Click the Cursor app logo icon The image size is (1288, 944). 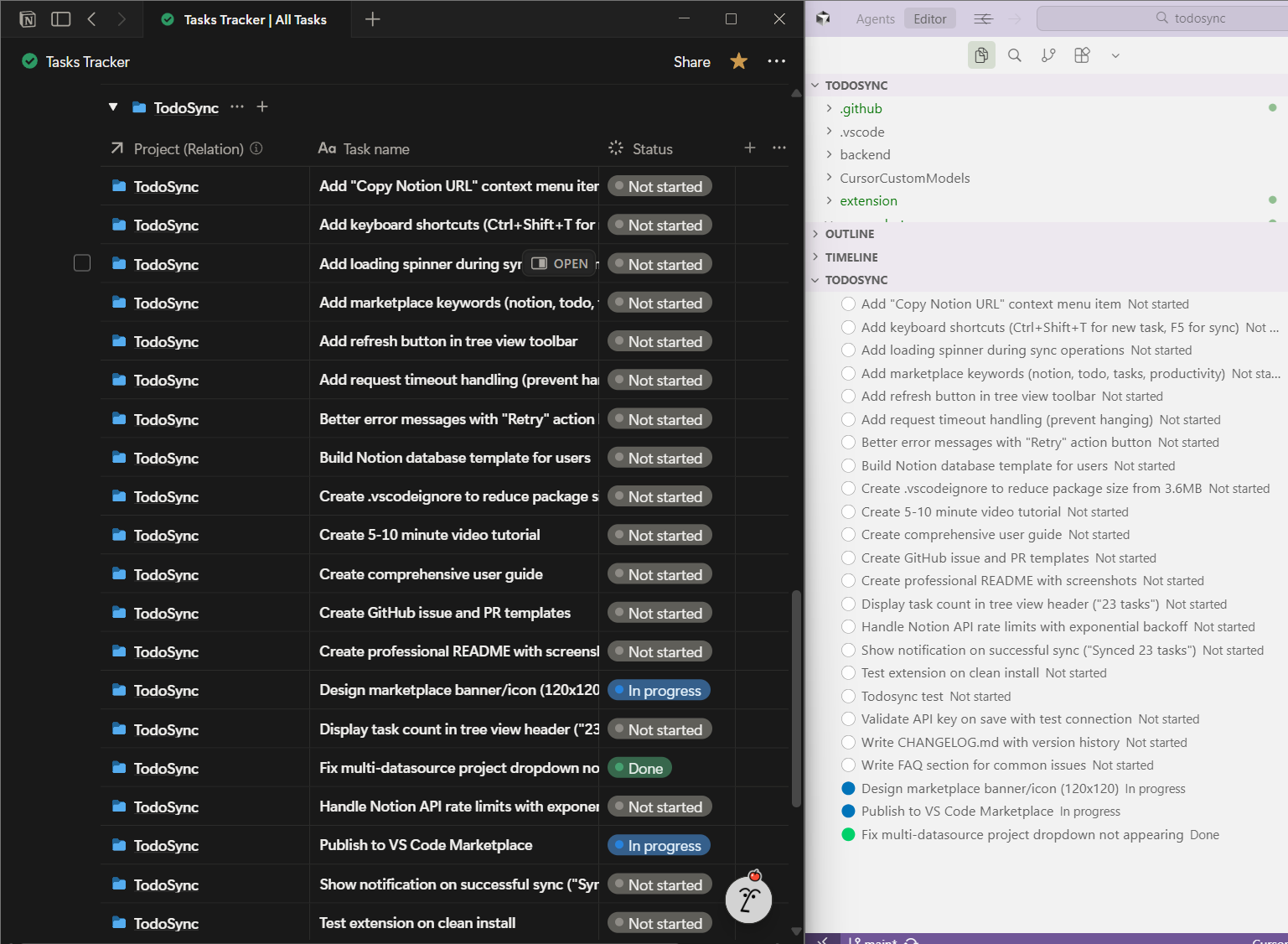point(823,18)
